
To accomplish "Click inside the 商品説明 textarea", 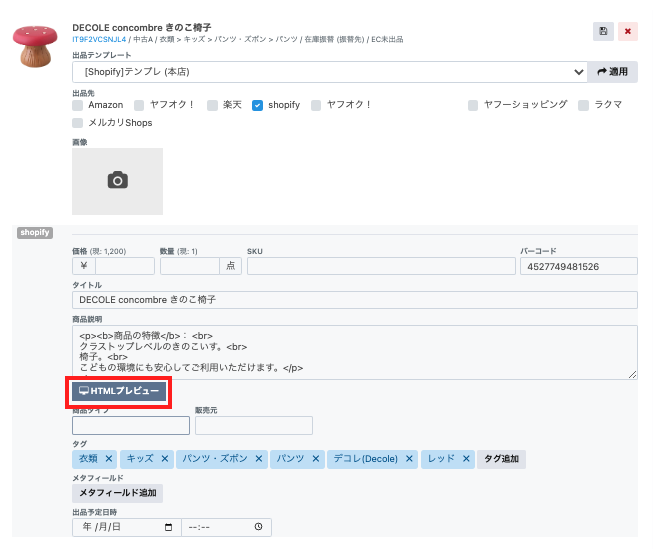I will click(x=355, y=352).
